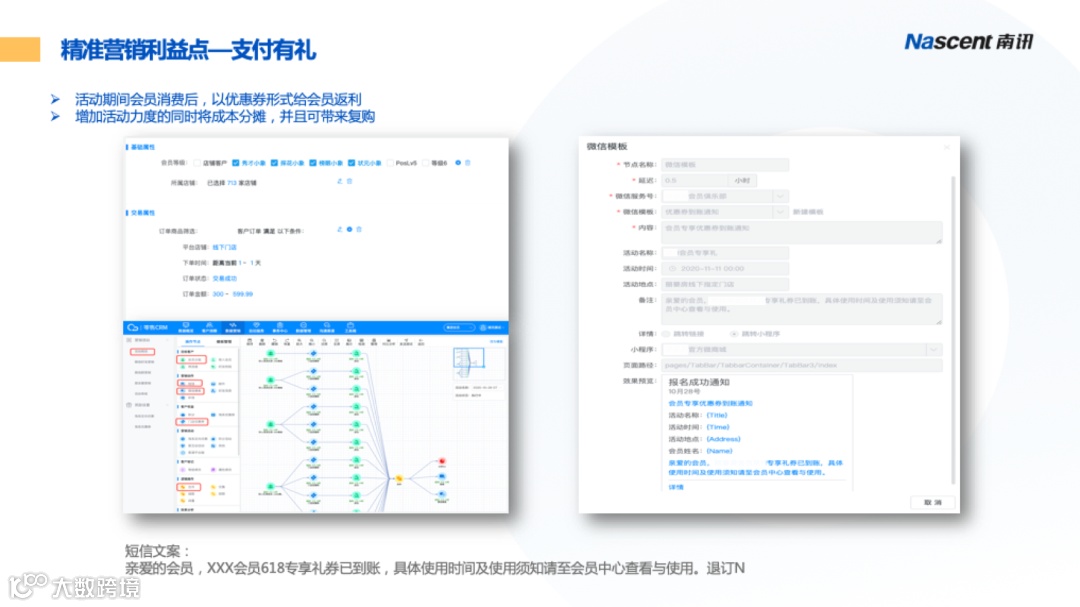Close the 微信模板 dialog with X
This screenshot has width=1080, height=607.
click(x=947, y=147)
